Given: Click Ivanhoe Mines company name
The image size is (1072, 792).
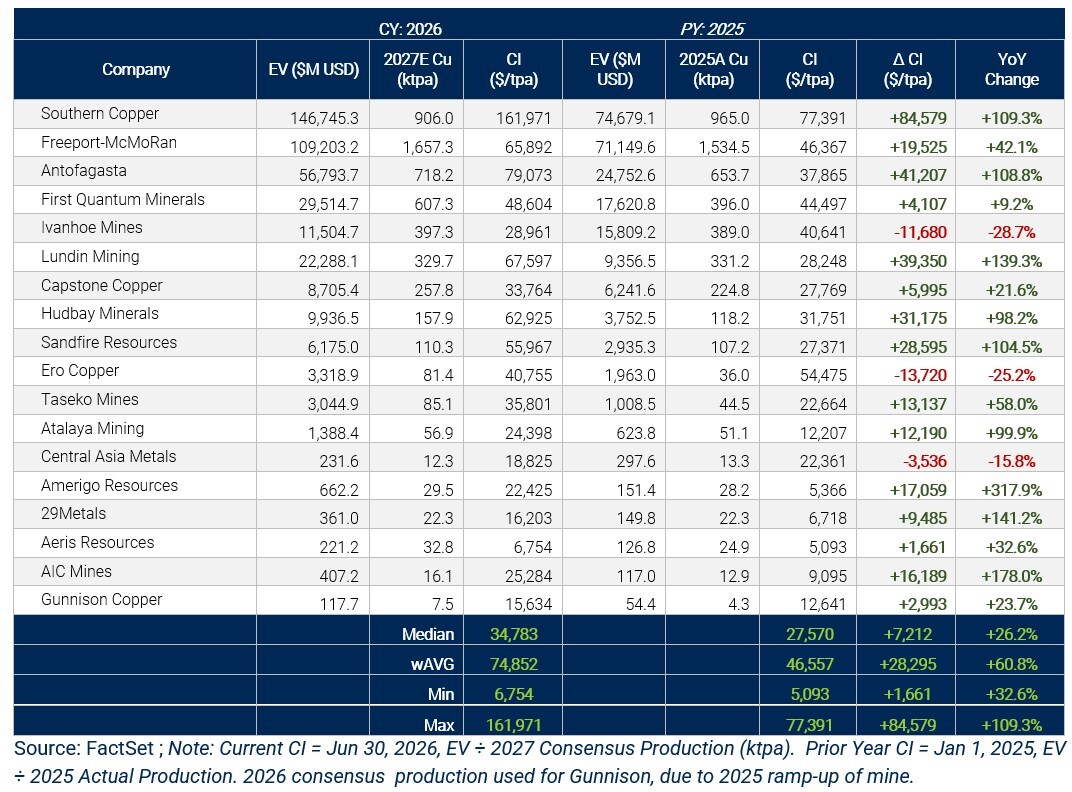Looking at the screenshot, I should (x=92, y=227).
